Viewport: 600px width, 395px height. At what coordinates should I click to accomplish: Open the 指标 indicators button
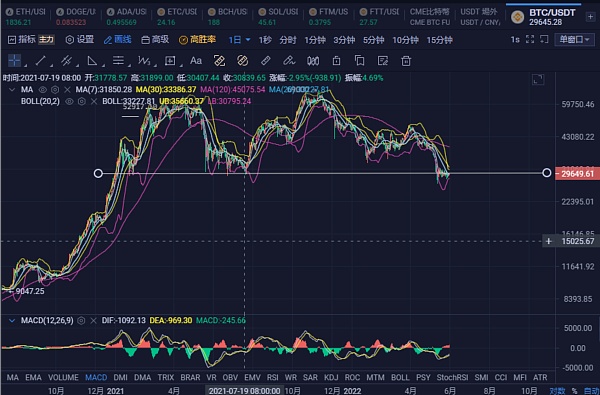tap(22, 39)
